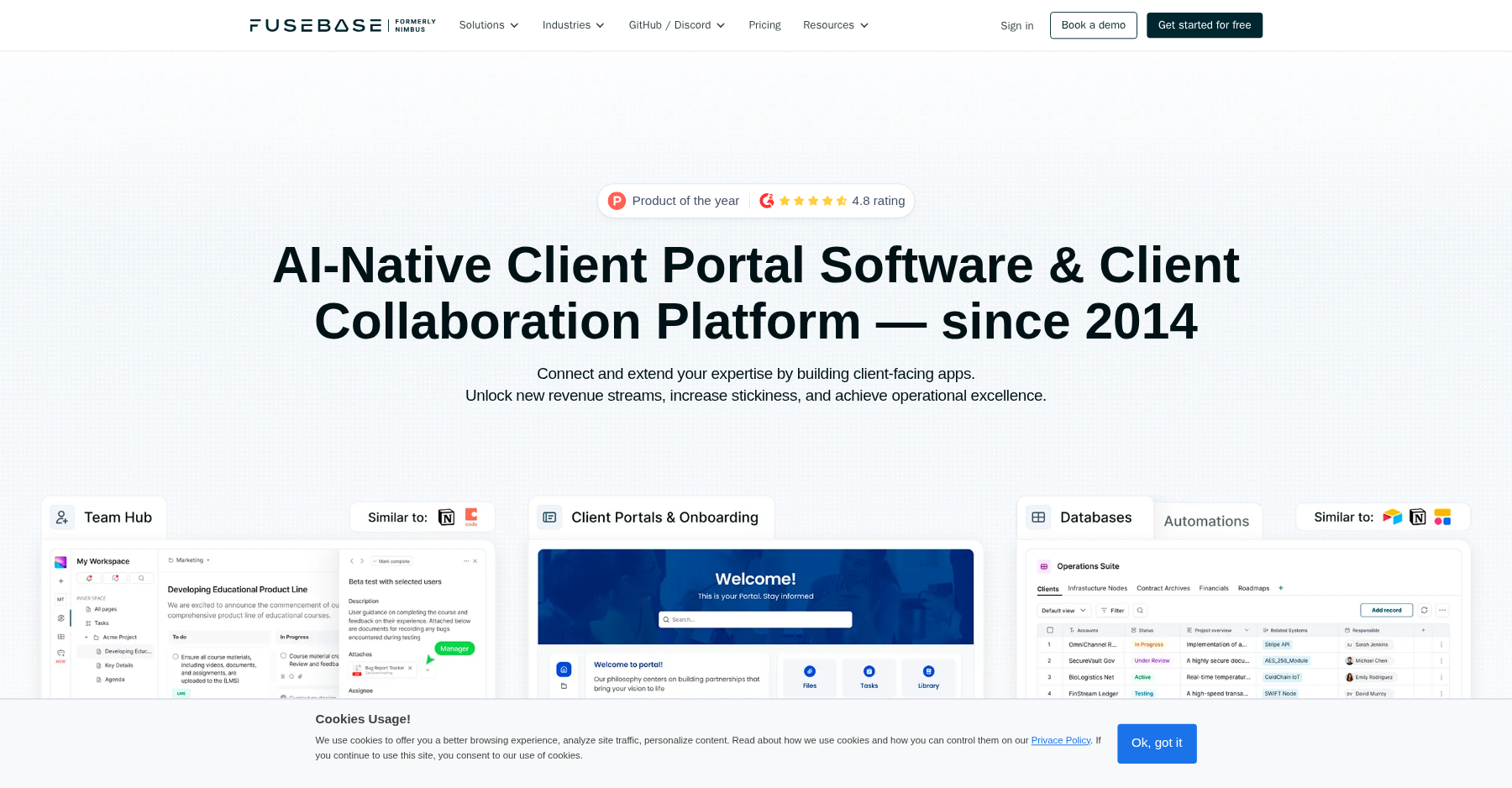
Task: Open the Contract Archives tab
Action: pyautogui.click(x=1163, y=588)
